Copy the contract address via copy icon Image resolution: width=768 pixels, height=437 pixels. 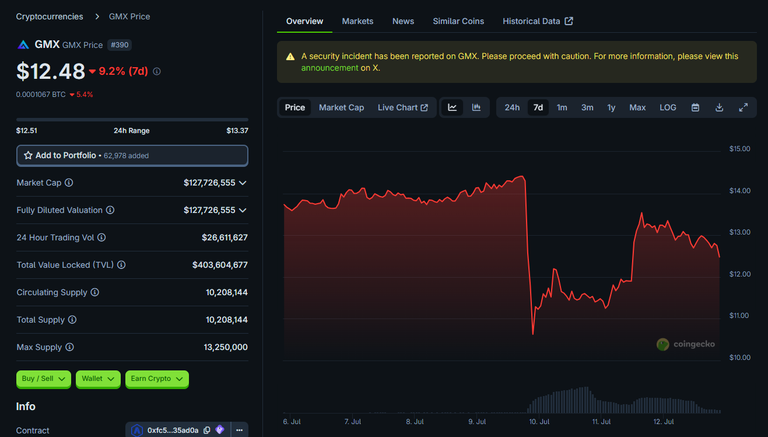tap(207, 430)
